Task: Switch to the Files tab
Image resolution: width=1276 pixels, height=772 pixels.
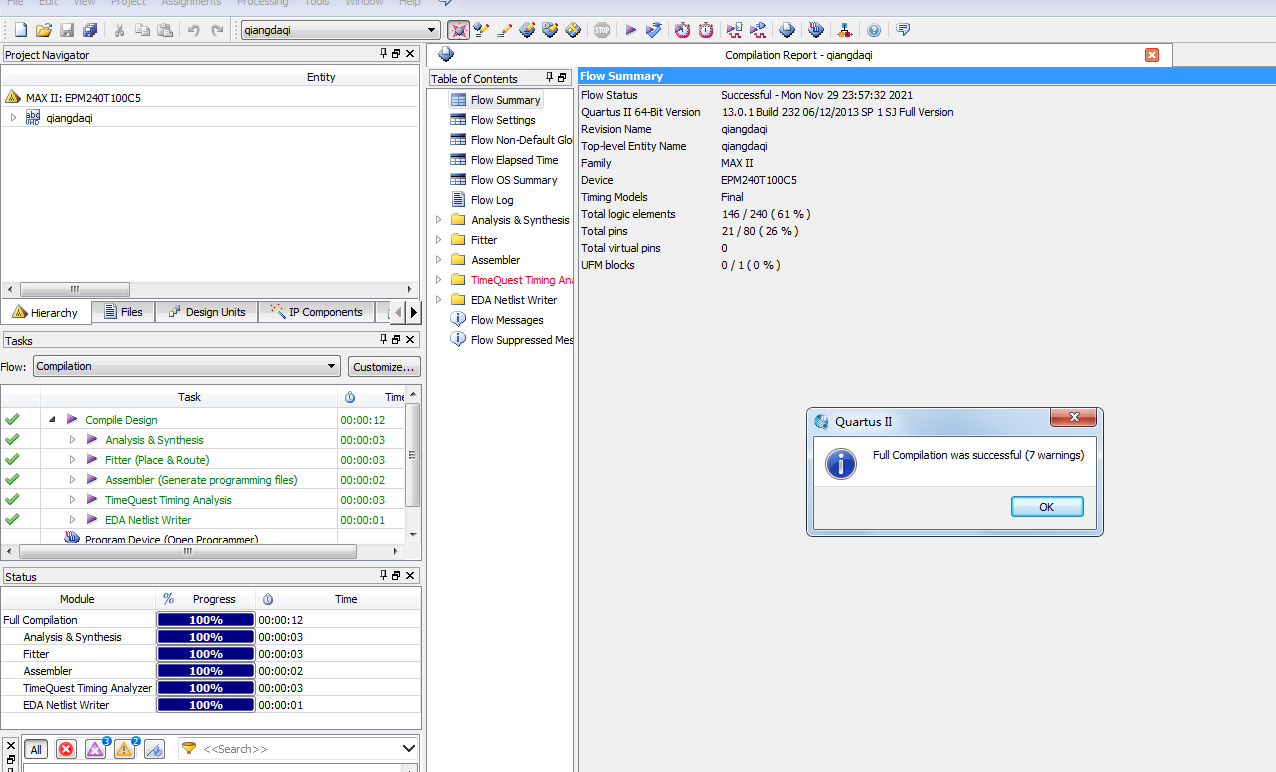Action: [122, 312]
